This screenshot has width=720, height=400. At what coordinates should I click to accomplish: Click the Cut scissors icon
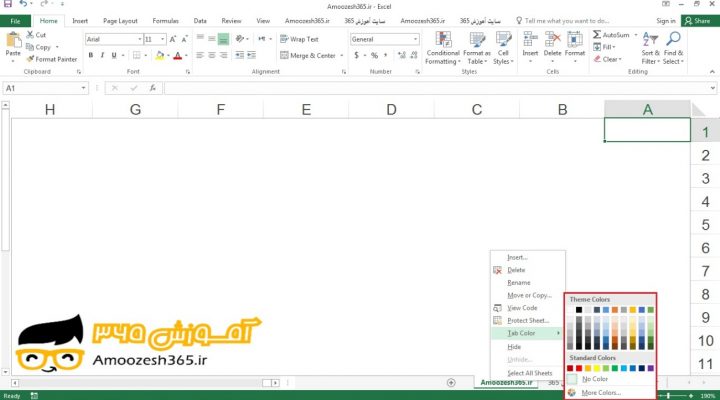click(30, 34)
